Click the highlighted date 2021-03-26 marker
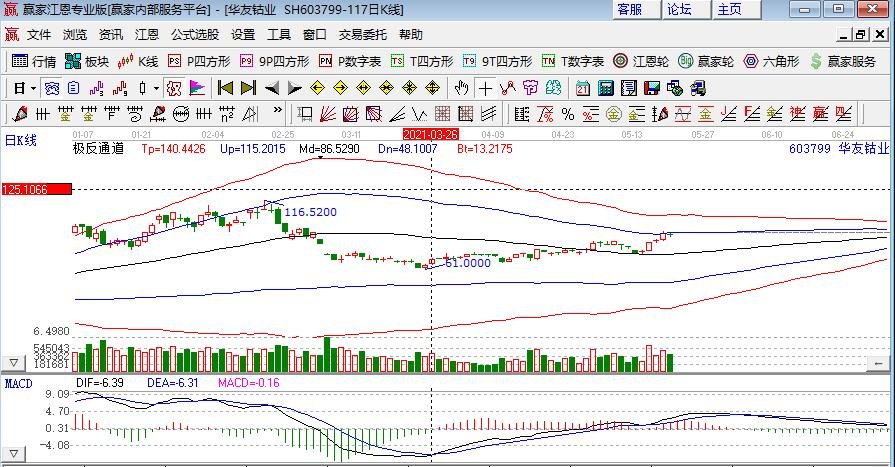Image resolution: width=895 pixels, height=467 pixels. (431, 134)
